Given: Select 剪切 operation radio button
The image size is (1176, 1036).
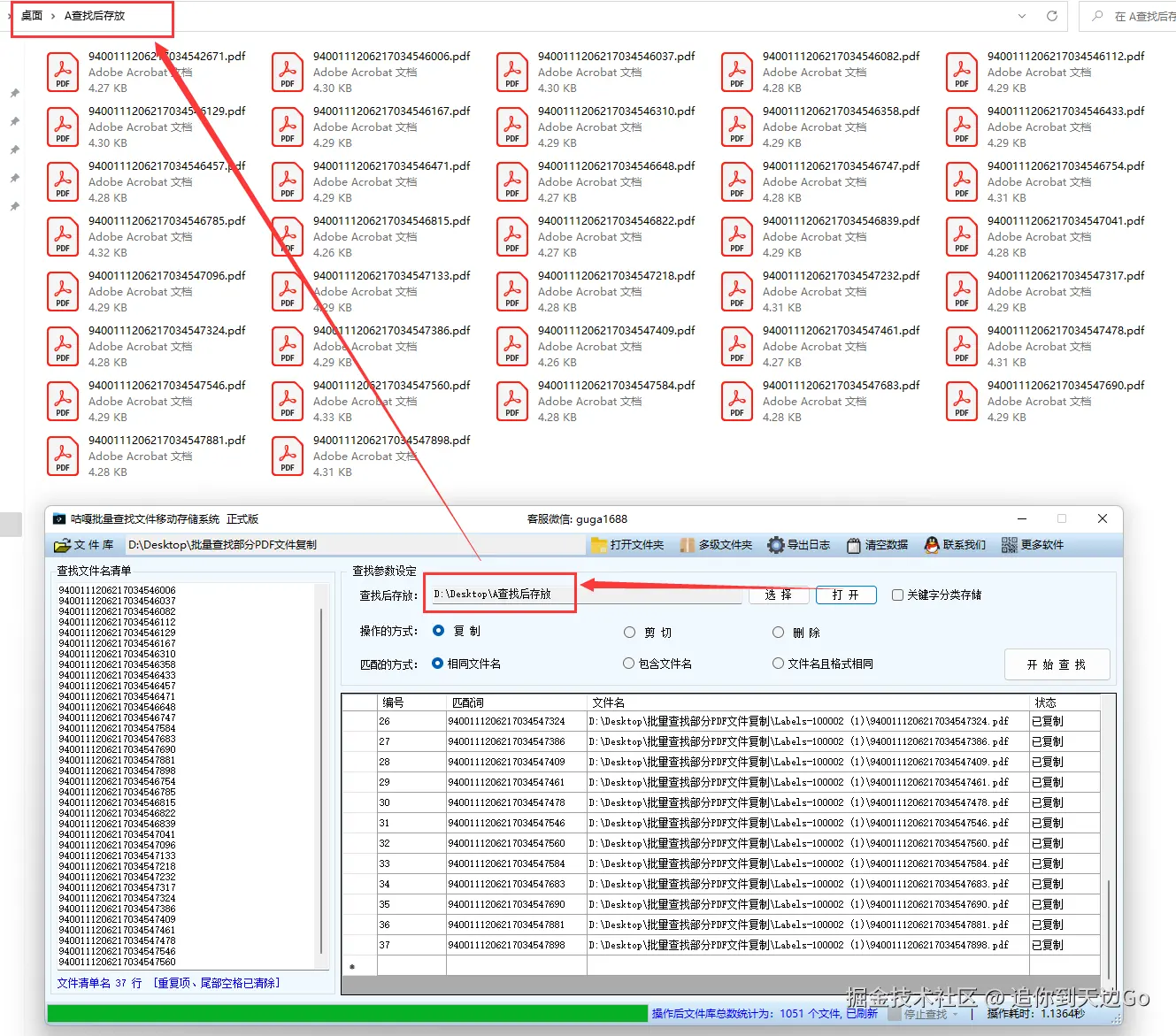Looking at the screenshot, I should click(629, 633).
